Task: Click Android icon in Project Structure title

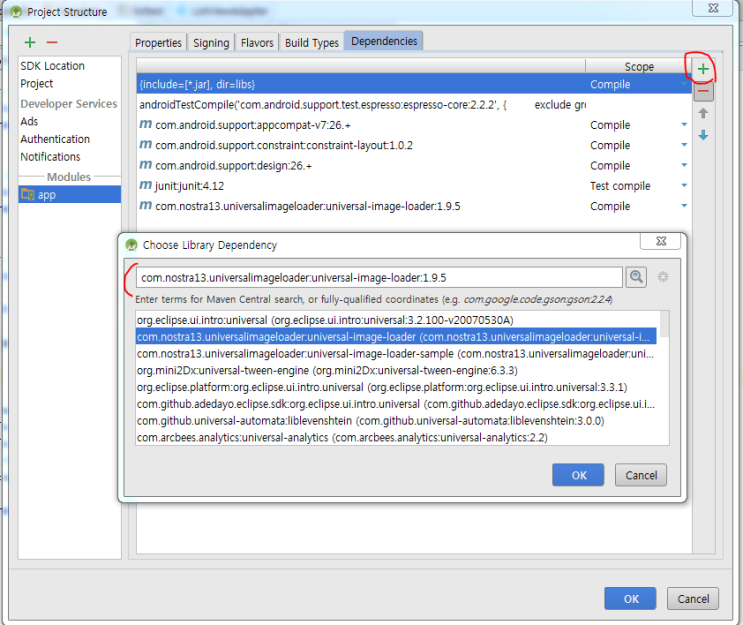Action: (16, 12)
